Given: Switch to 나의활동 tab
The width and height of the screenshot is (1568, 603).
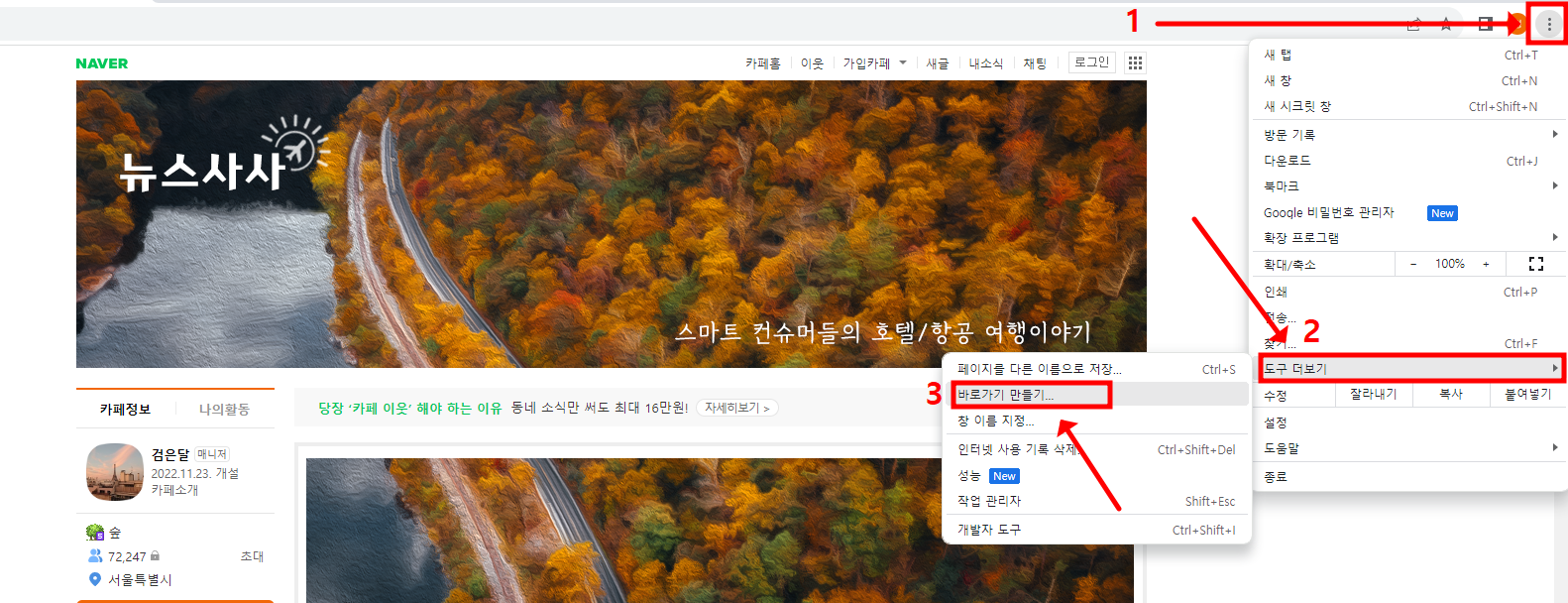Looking at the screenshot, I should (224, 409).
